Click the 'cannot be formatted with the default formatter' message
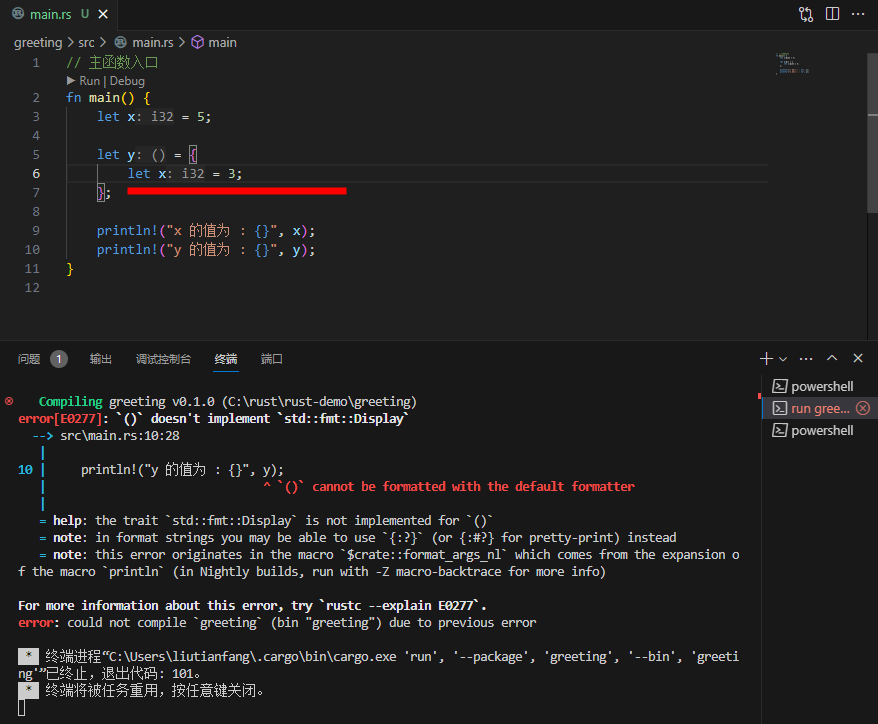 point(473,487)
